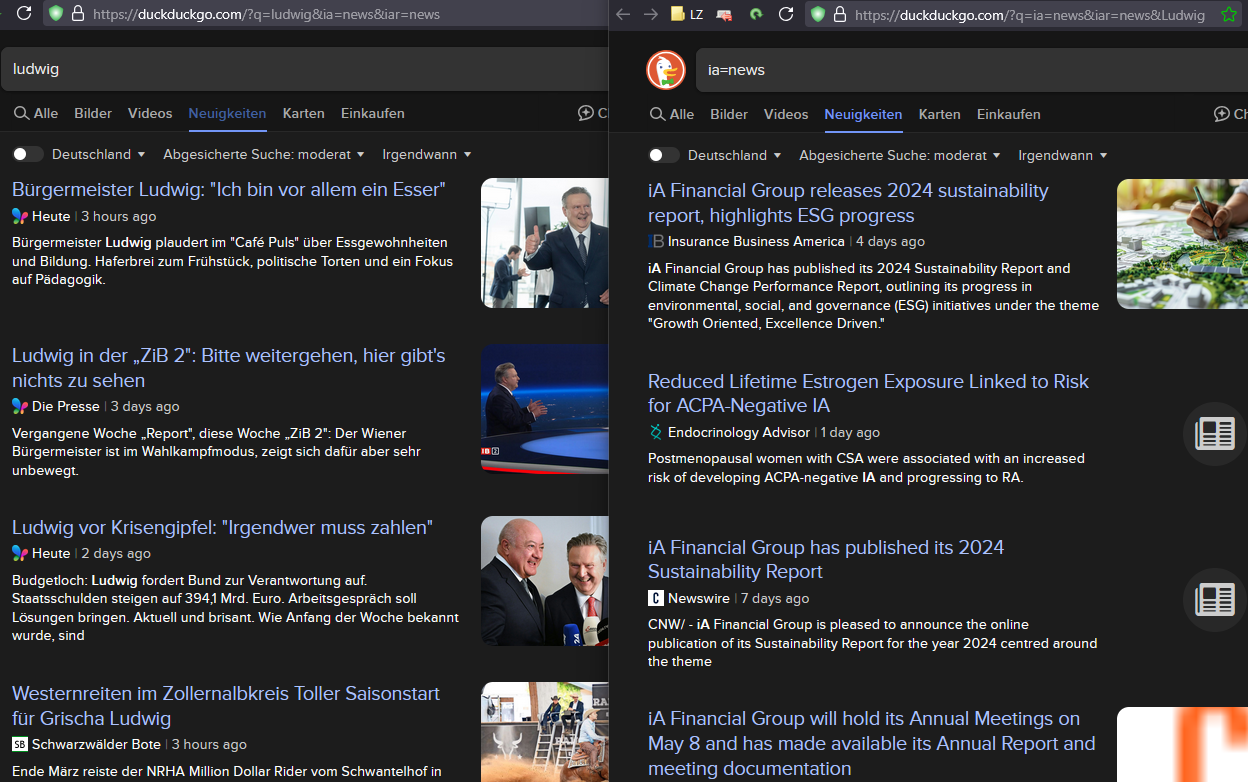Open Deutschland region dropdown in left window

(x=99, y=154)
